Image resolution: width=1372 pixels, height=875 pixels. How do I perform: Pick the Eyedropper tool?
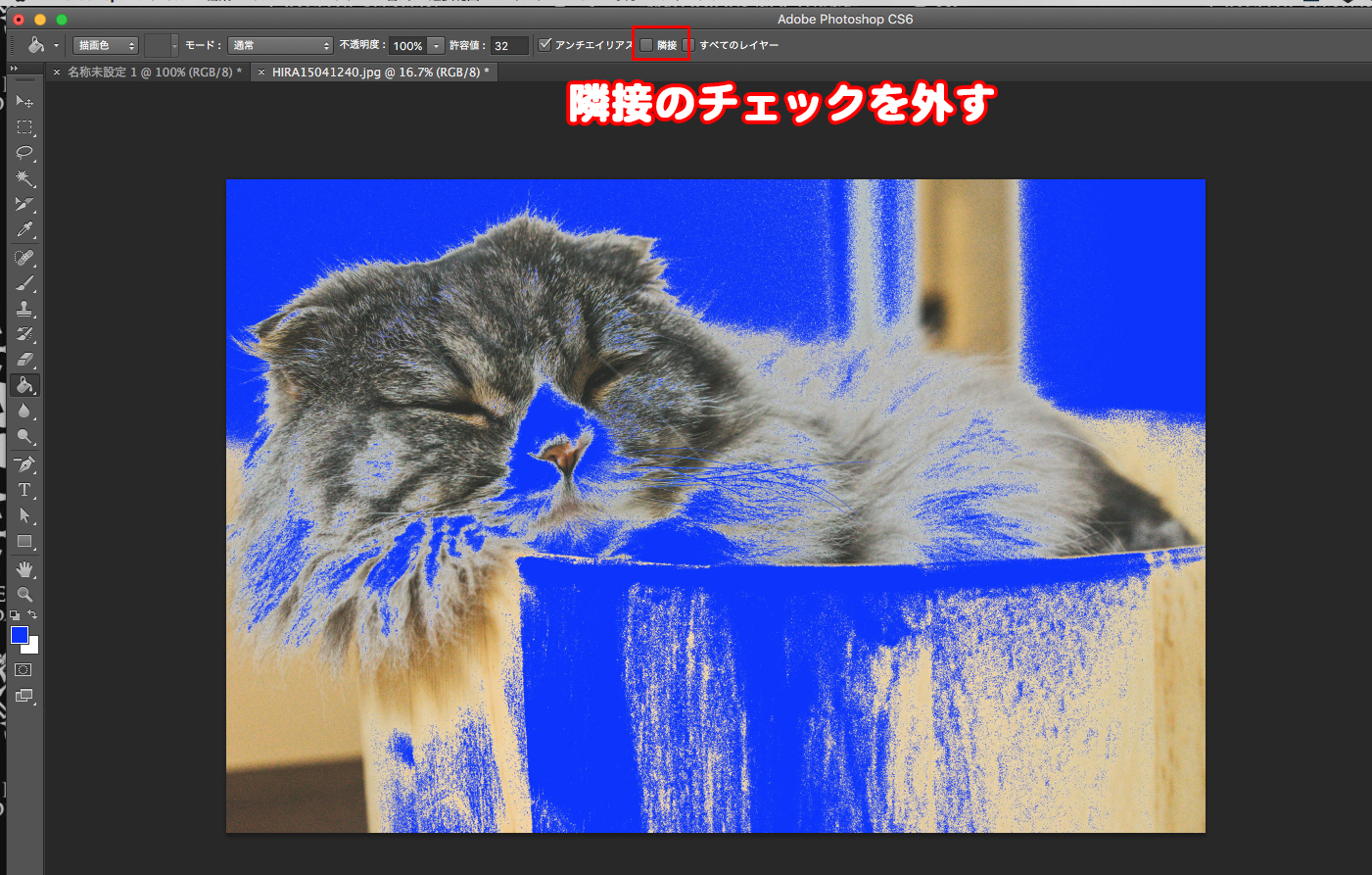click(24, 230)
